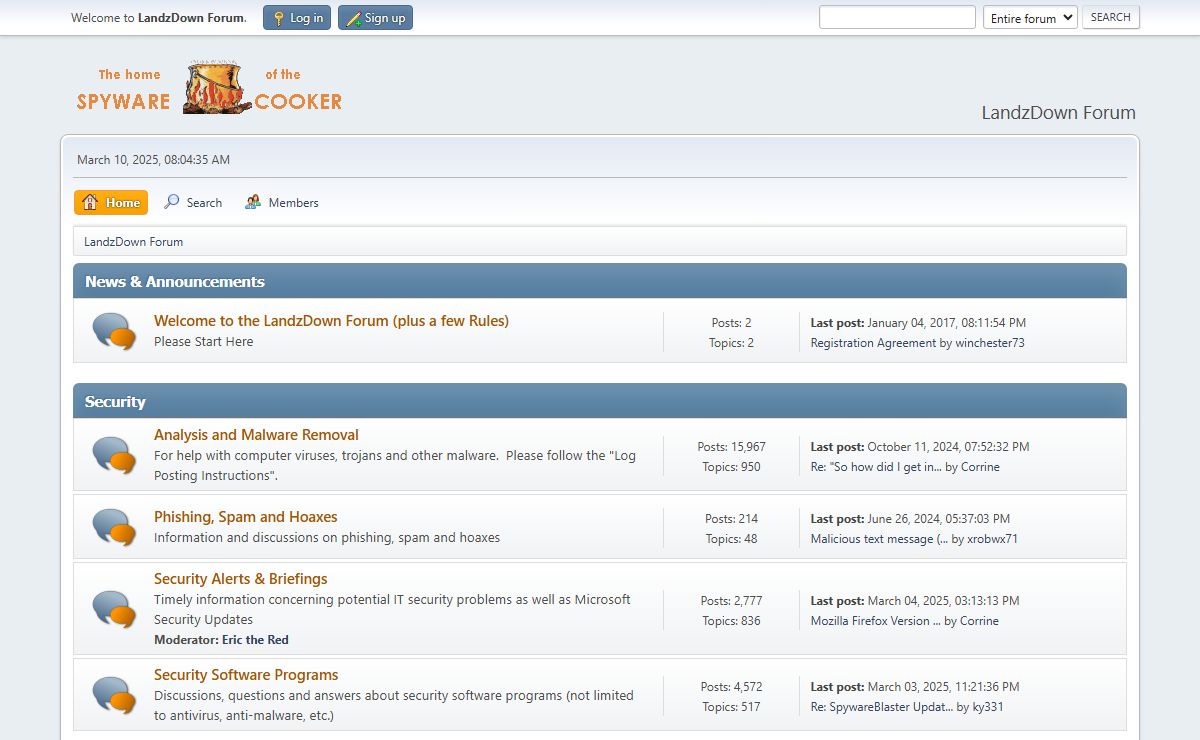The image size is (1200, 740).
Task: View the xrobwx71 member profile
Action: pos(993,539)
